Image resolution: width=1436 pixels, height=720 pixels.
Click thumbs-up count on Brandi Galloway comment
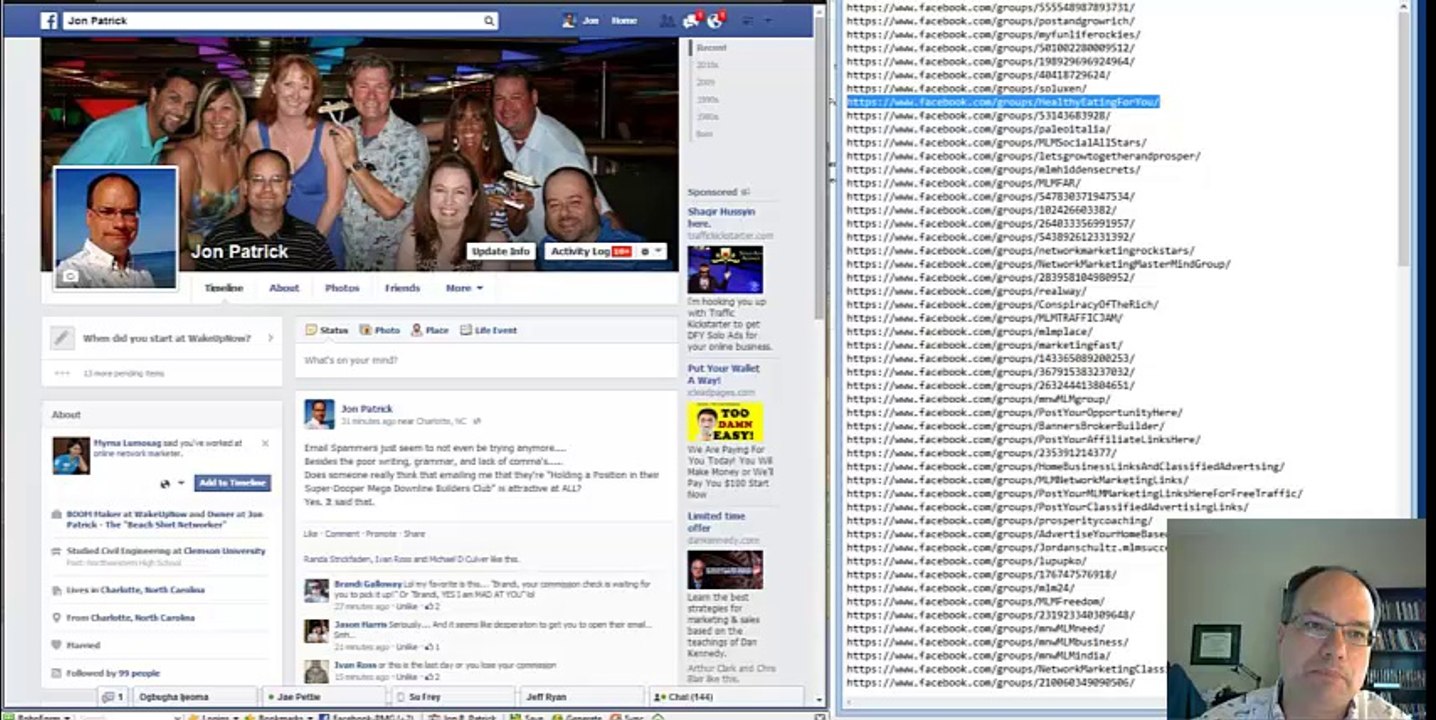tap(431, 607)
